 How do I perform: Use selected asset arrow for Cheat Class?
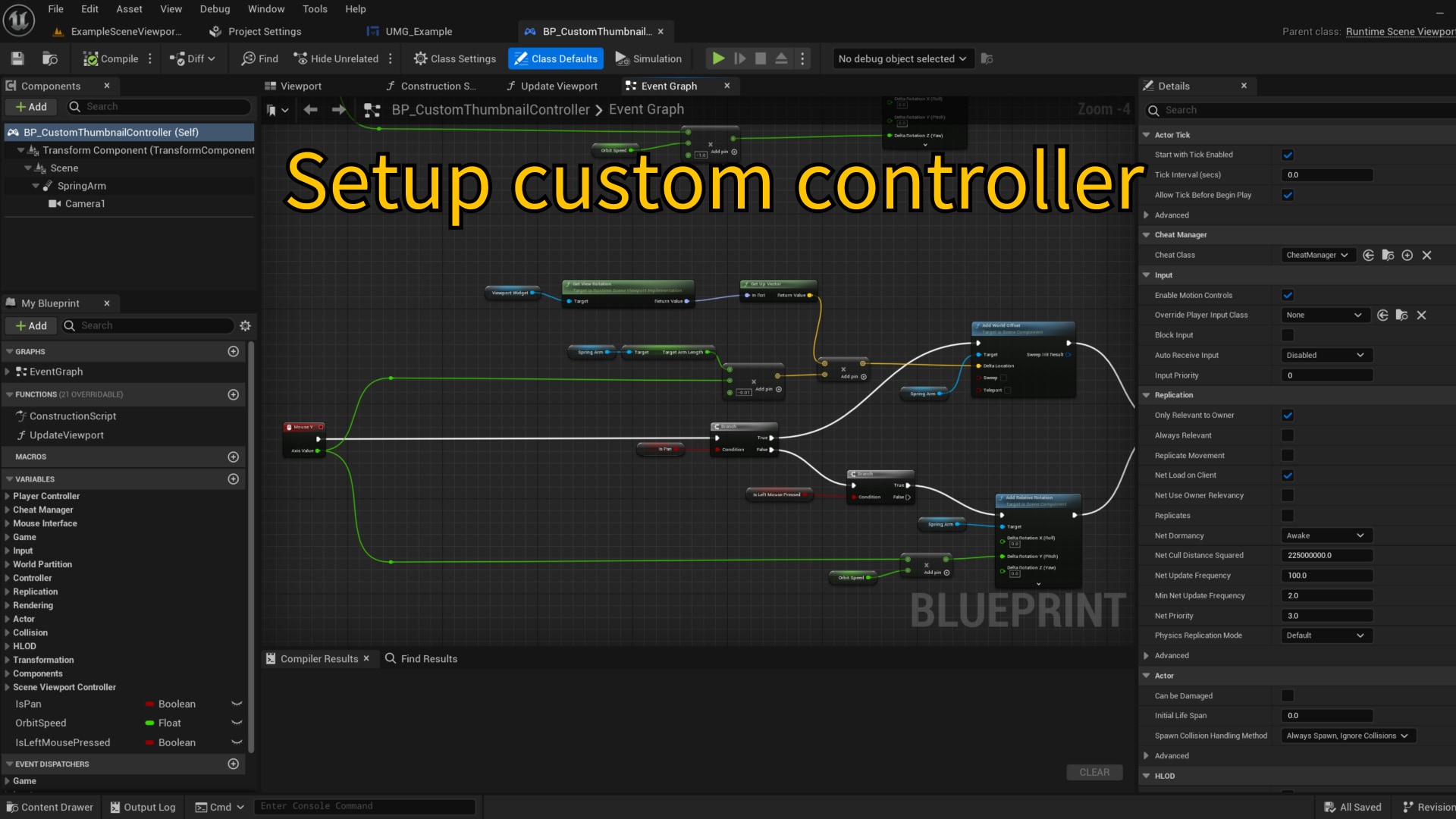click(1368, 255)
